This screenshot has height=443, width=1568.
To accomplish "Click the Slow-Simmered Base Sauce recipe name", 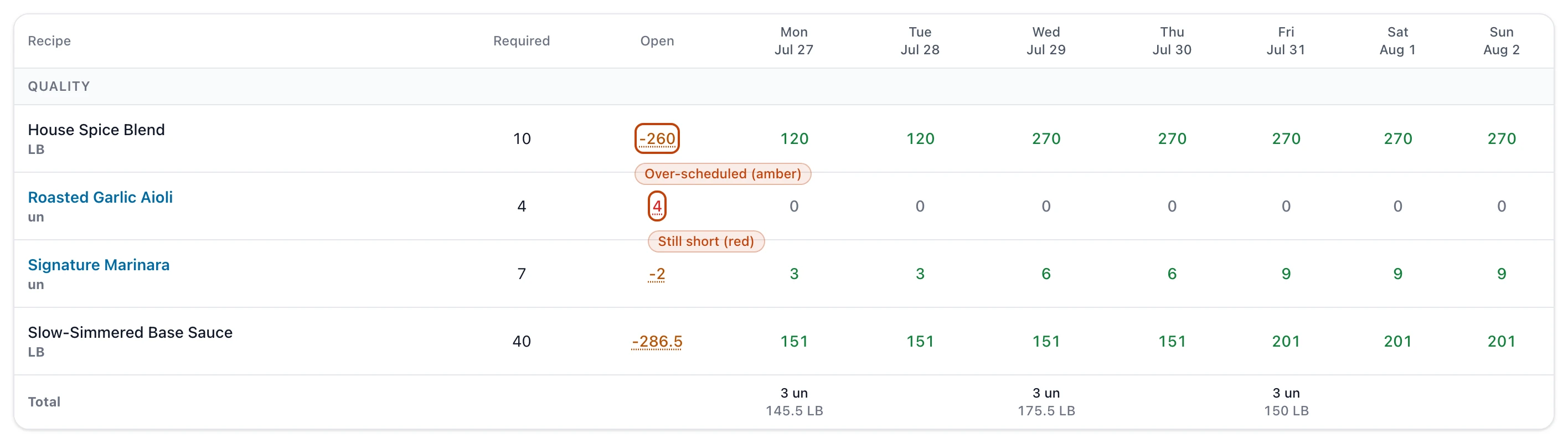I will pyautogui.click(x=130, y=332).
